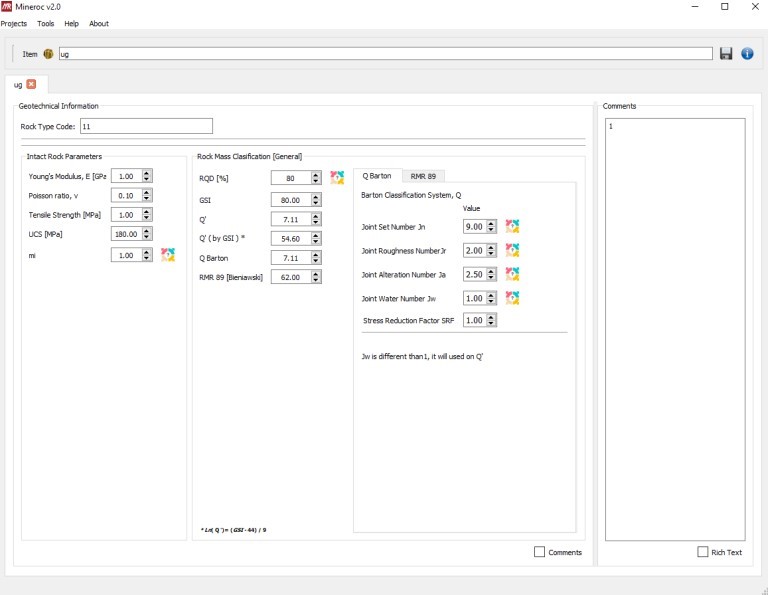Screen dimensions: 768x595
Task: Open helper icon beside RQD field
Action: [337, 177]
